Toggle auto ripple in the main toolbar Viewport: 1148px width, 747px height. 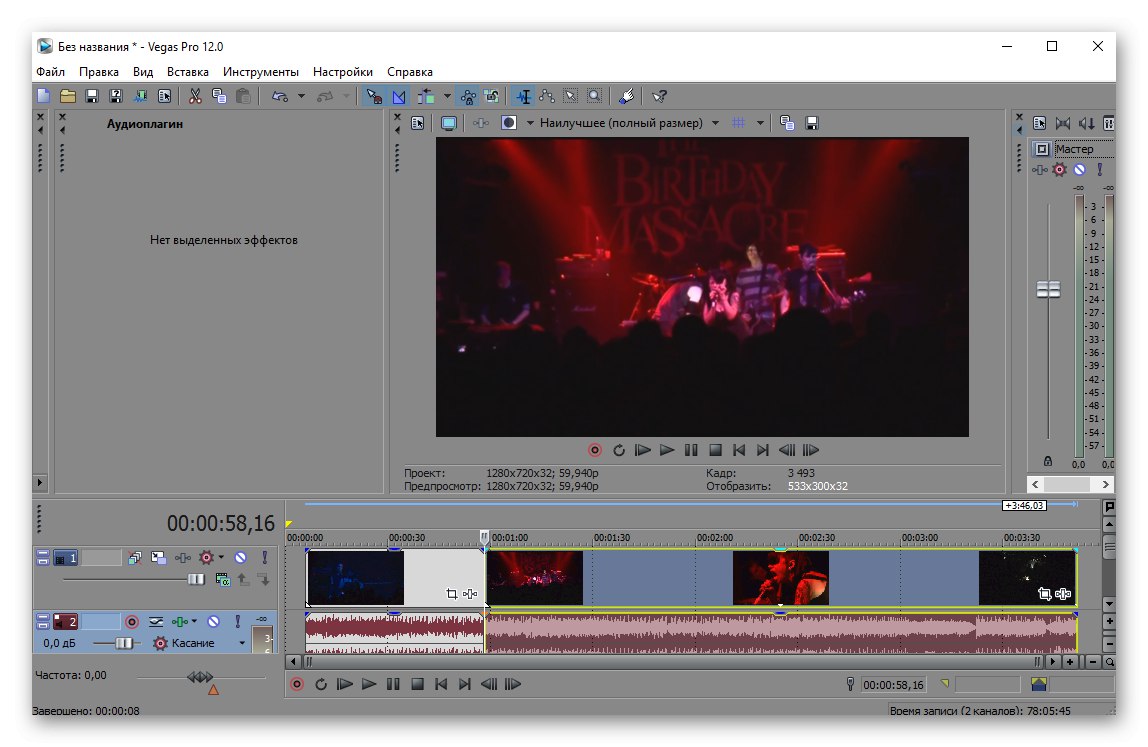tap(427, 96)
